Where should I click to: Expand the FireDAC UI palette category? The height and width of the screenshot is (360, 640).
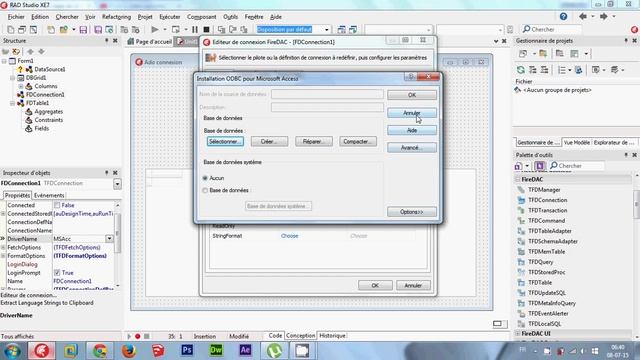[518, 333]
